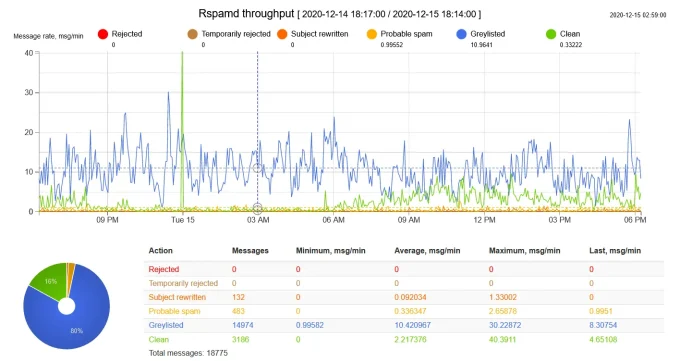Click the Minimum, msg/min column header
The width and height of the screenshot is (680, 361).
(330, 250)
